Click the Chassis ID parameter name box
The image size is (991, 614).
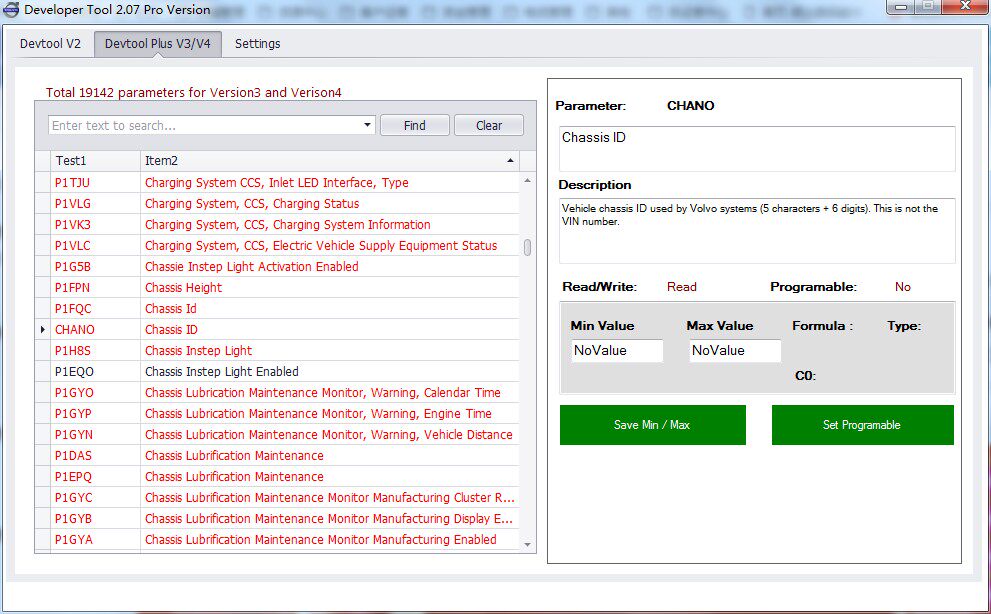757,149
